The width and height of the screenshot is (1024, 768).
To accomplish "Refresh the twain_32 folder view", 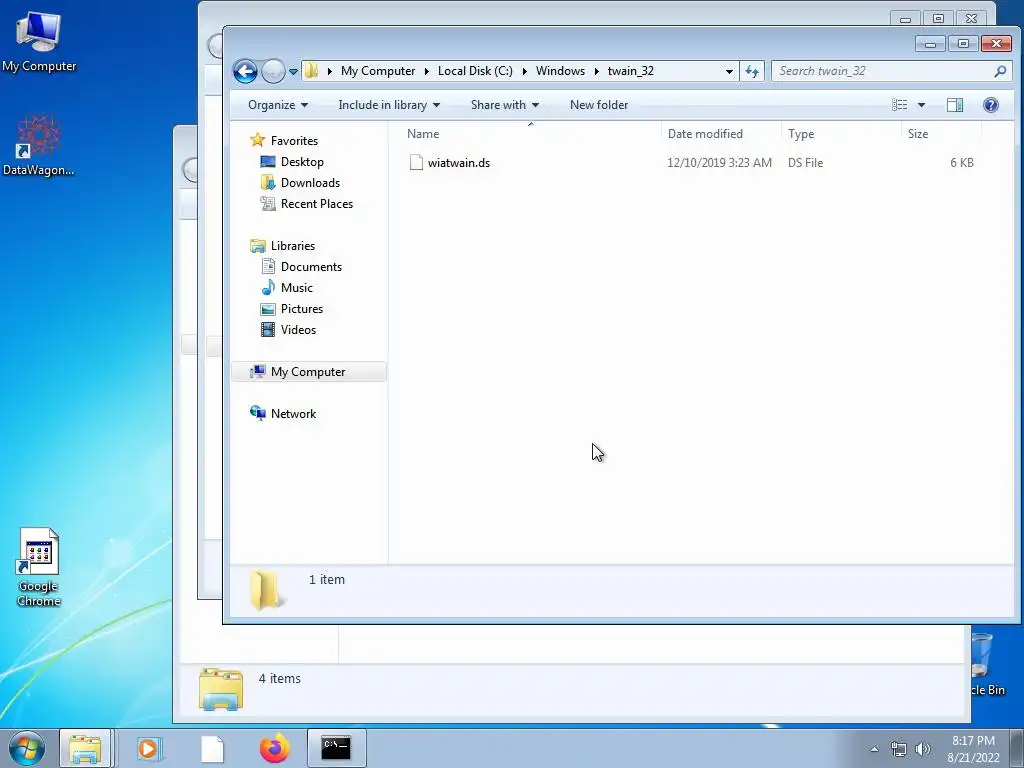I will [x=752, y=71].
